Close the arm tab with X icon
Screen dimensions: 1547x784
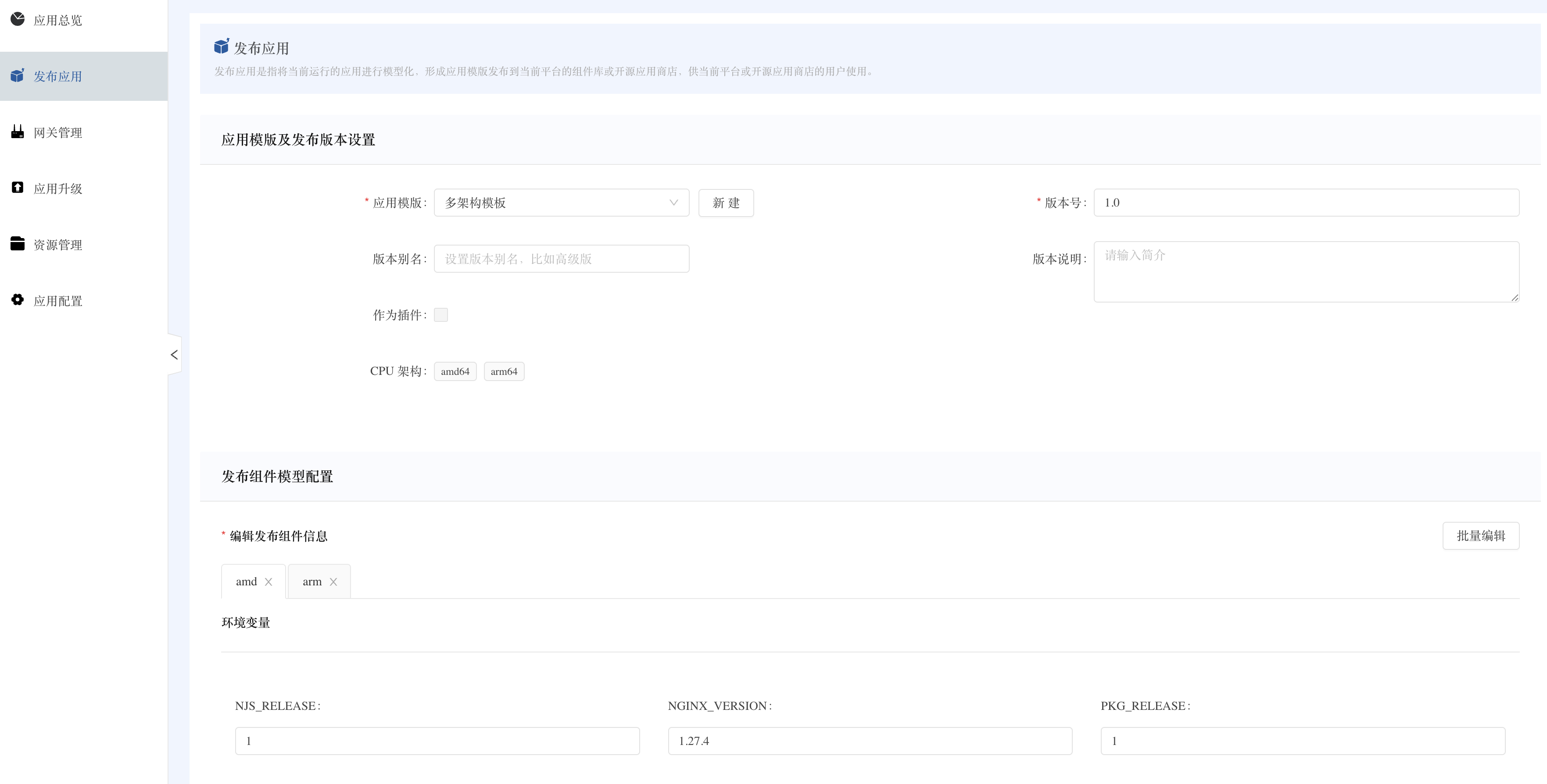click(333, 582)
